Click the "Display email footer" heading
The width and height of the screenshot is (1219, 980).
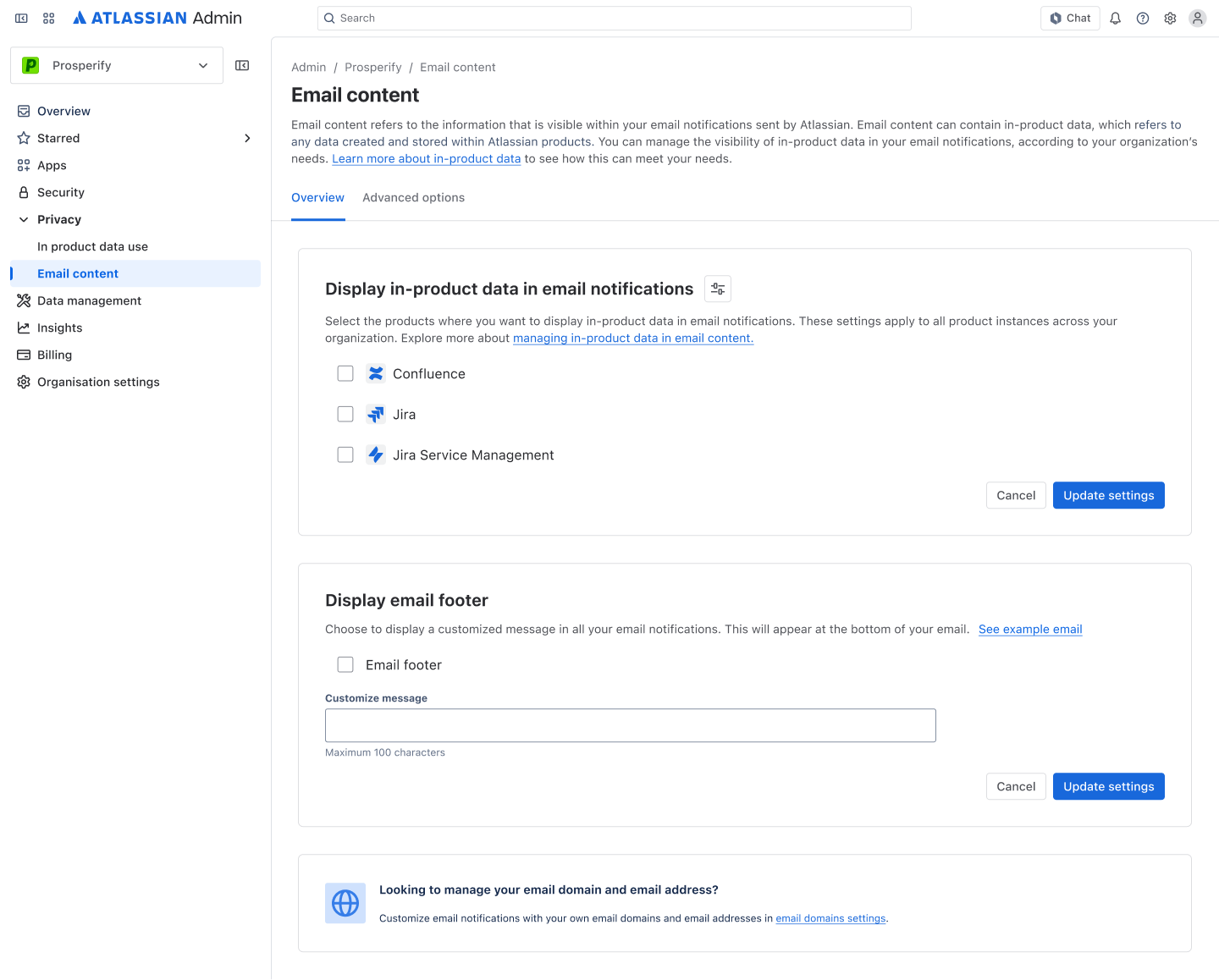(406, 600)
